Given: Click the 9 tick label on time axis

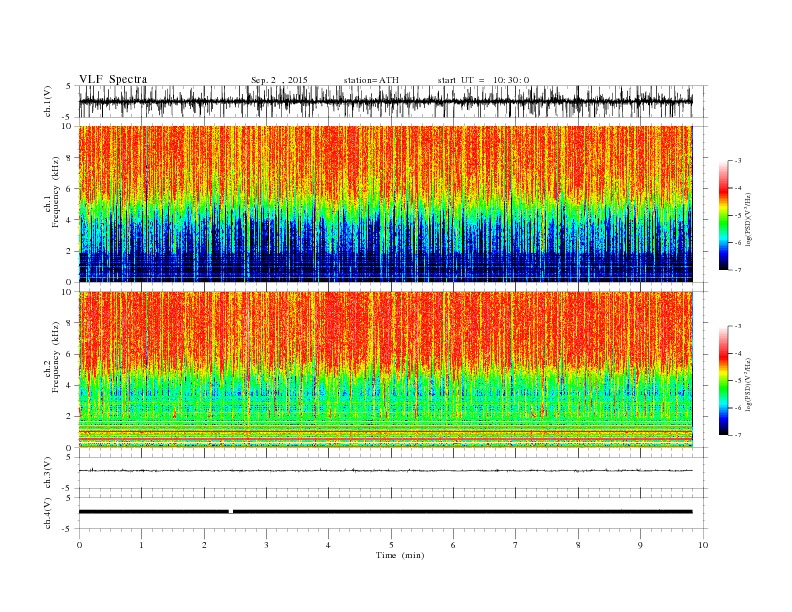Looking at the screenshot, I should click(x=640, y=545).
